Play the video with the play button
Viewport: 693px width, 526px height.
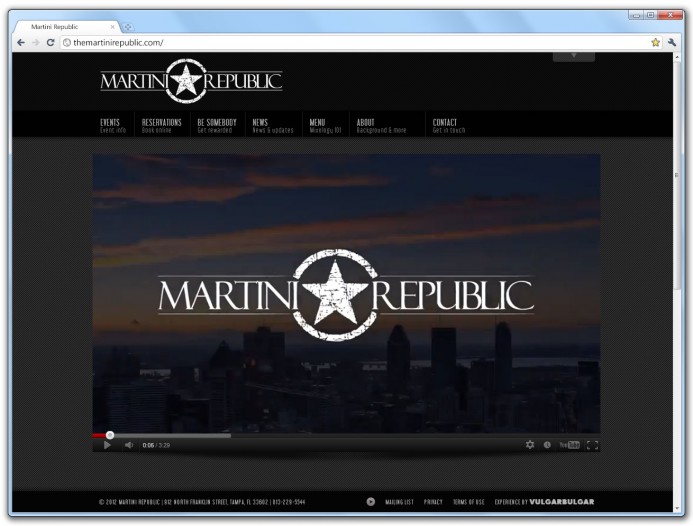(107, 445)
